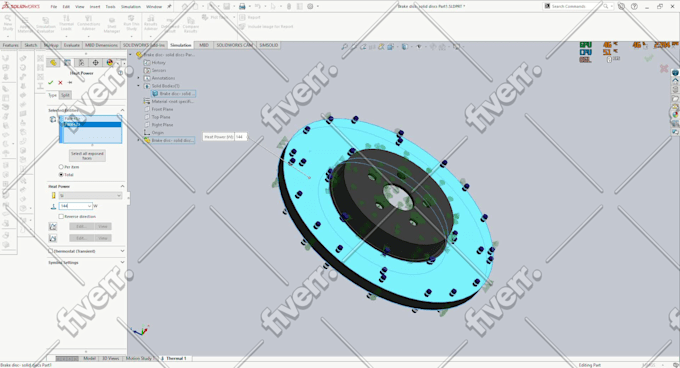Open Appearances tab in right task pane

coord(675,114)
